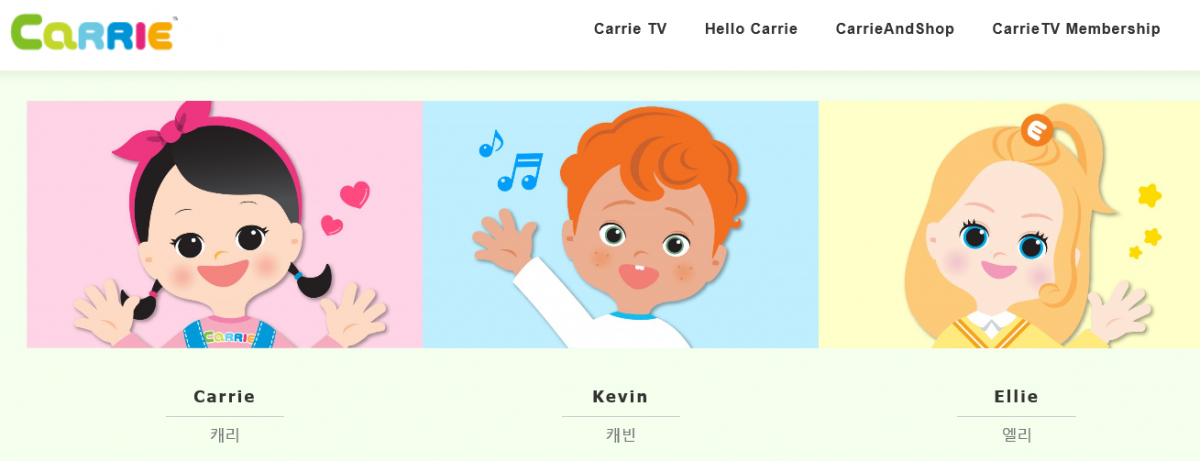Click the Kevin name label
Image resolution: width=1200 pixels, height=461 pixels.
pyautogui.click(x=620, y=397)
